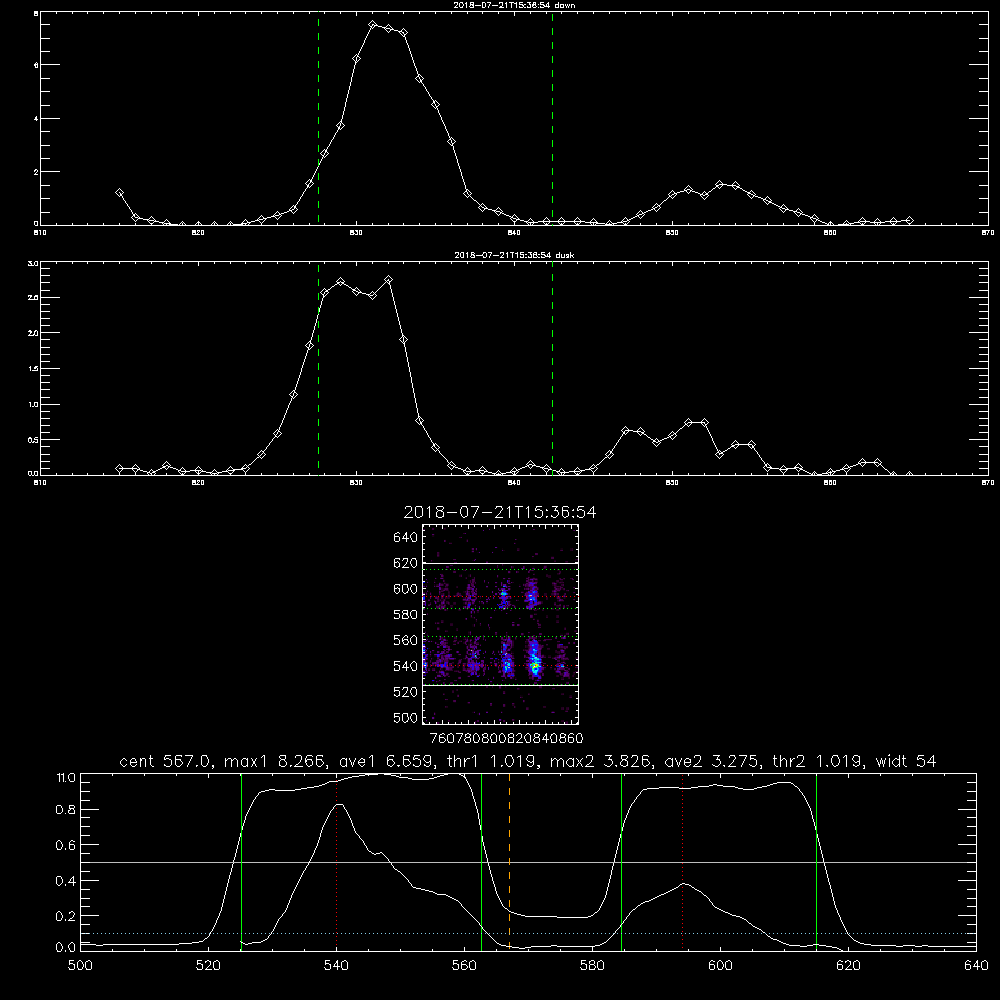
Task: Click the right green dashed line in dusk plot
Action: pyautogui.click(x=552, y=369)
